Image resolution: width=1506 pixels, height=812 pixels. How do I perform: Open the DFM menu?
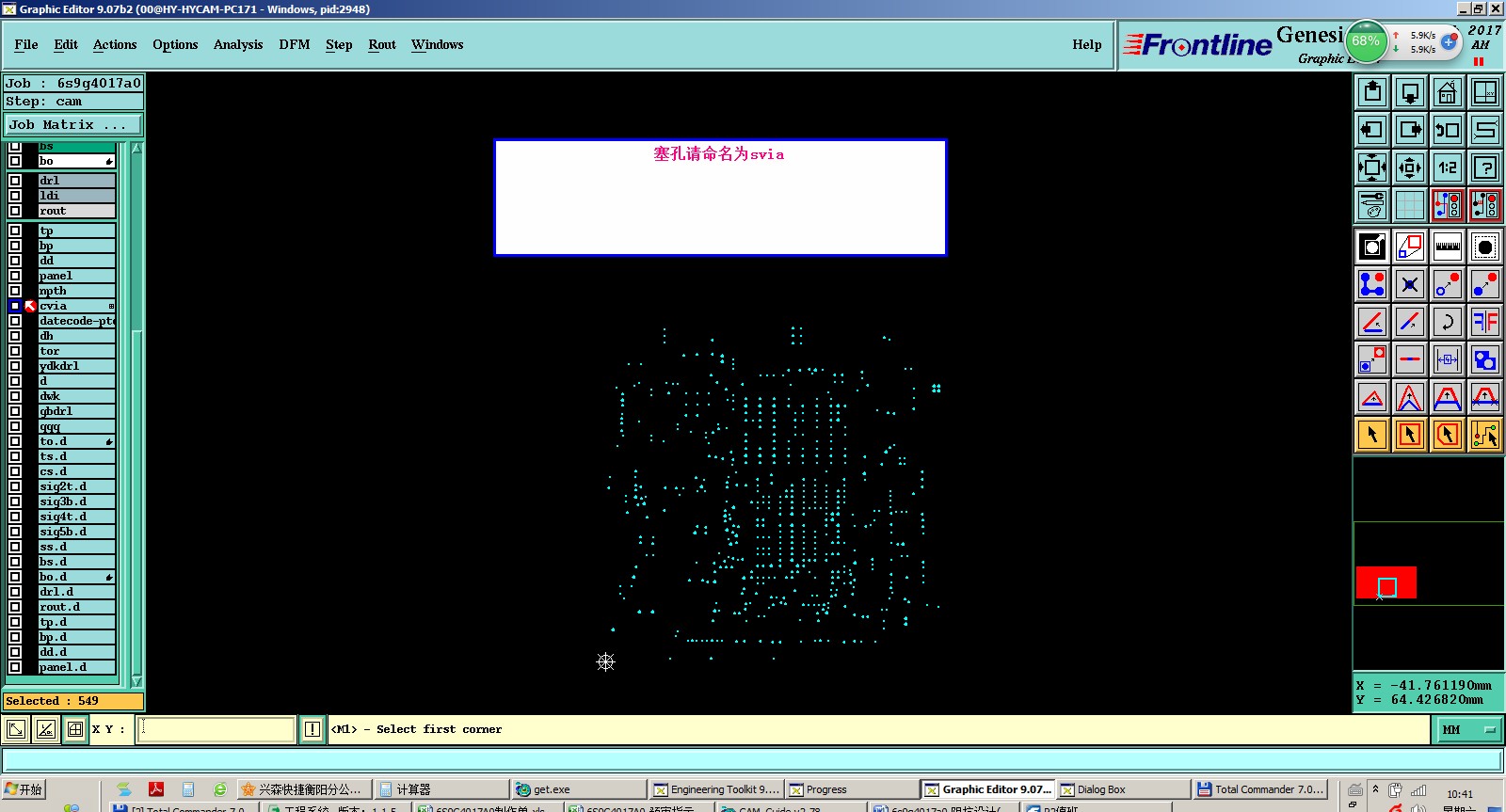pos(295,44)
